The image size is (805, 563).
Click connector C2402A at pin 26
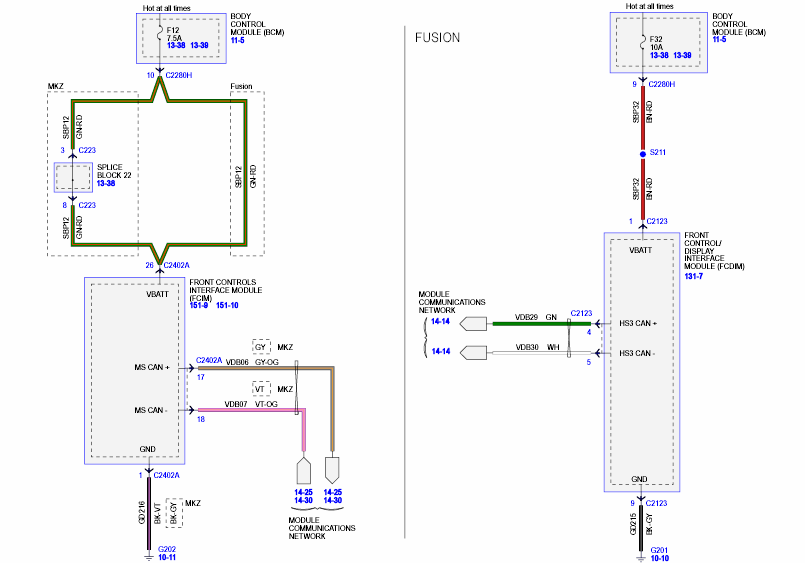[177, 265]
